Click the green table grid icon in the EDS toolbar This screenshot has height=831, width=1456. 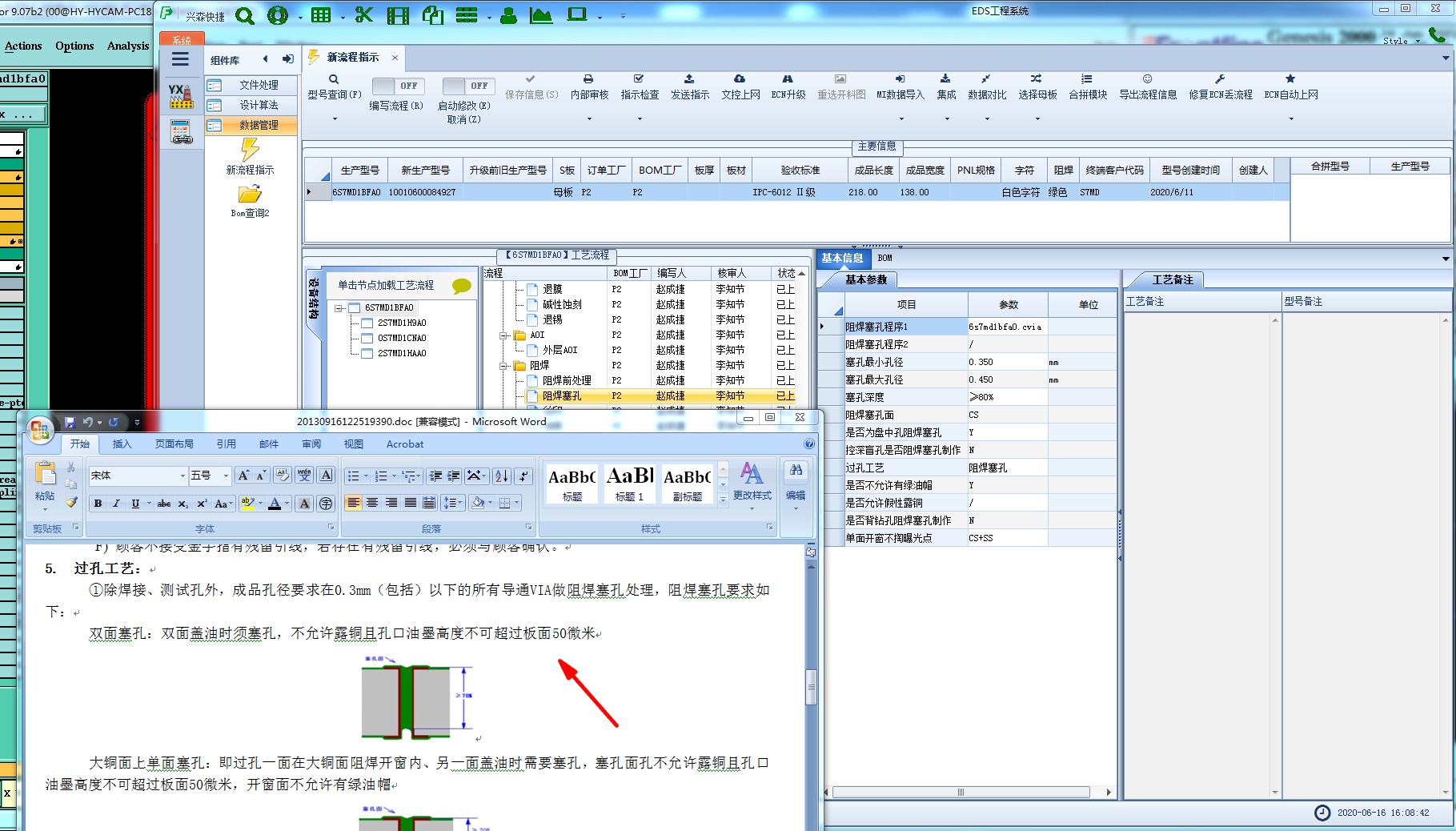pos(321,15)
